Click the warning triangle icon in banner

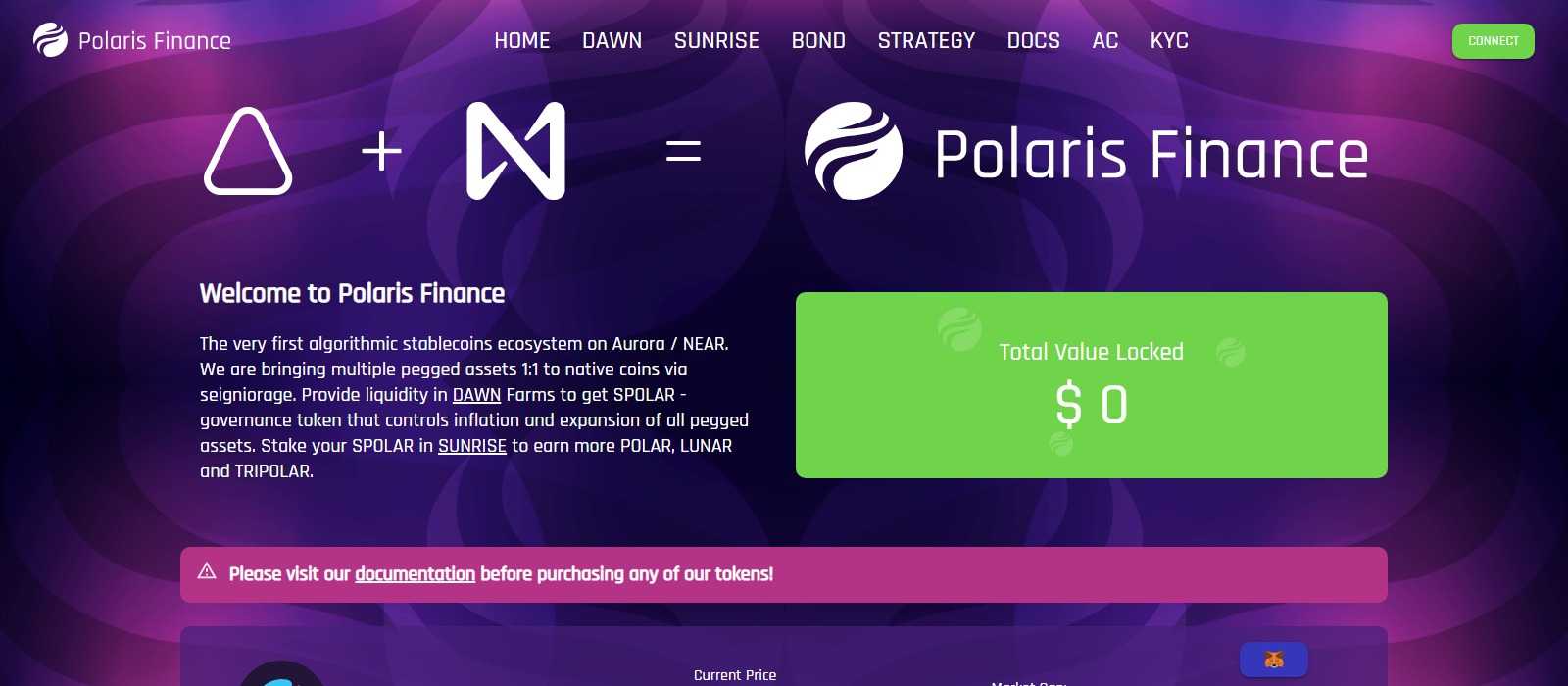(207, 571)
